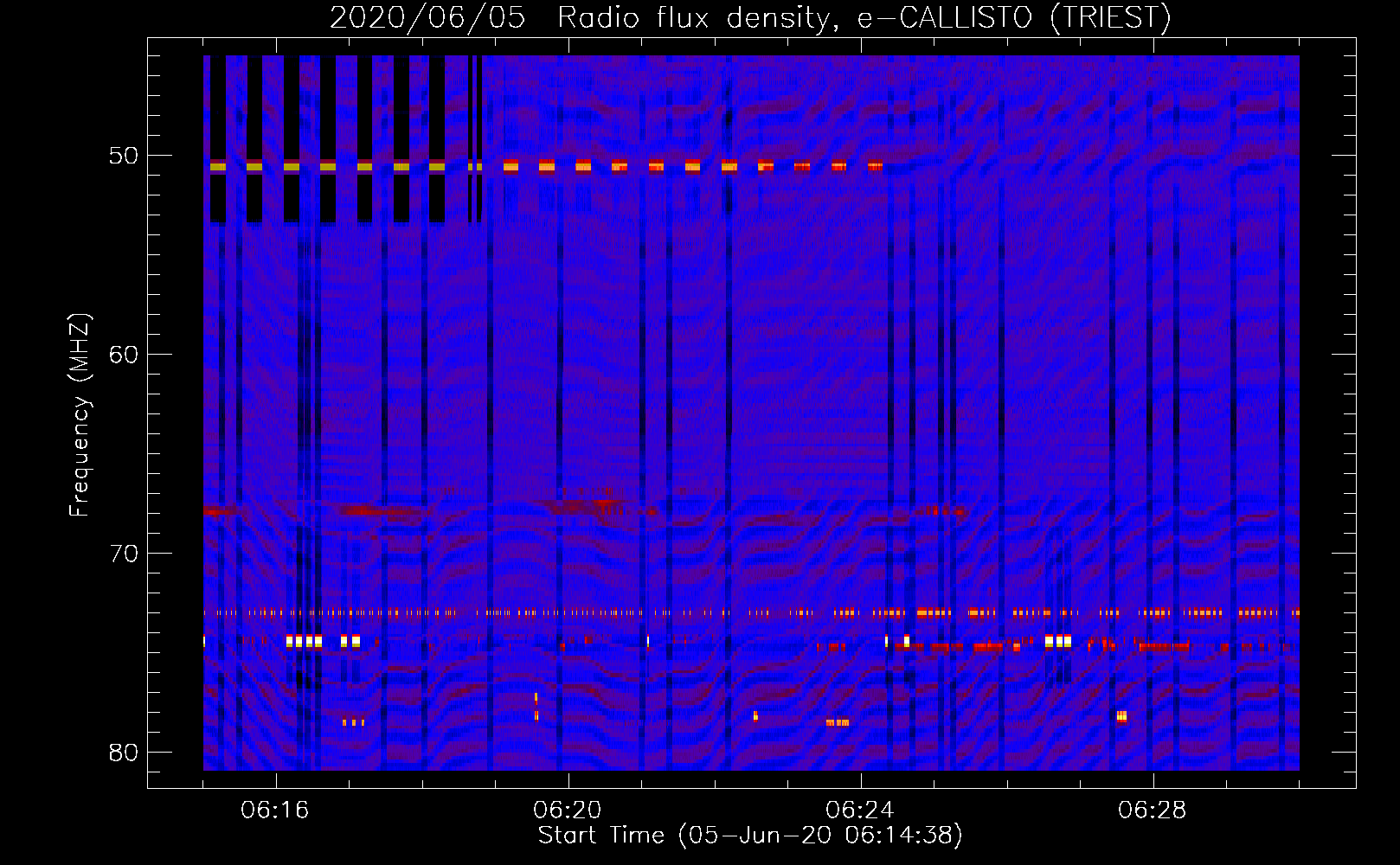Click the plot title 'Radio flux density, e-CALLISTO (TRIEST)'
The image size is (1400, 865).
864,17
